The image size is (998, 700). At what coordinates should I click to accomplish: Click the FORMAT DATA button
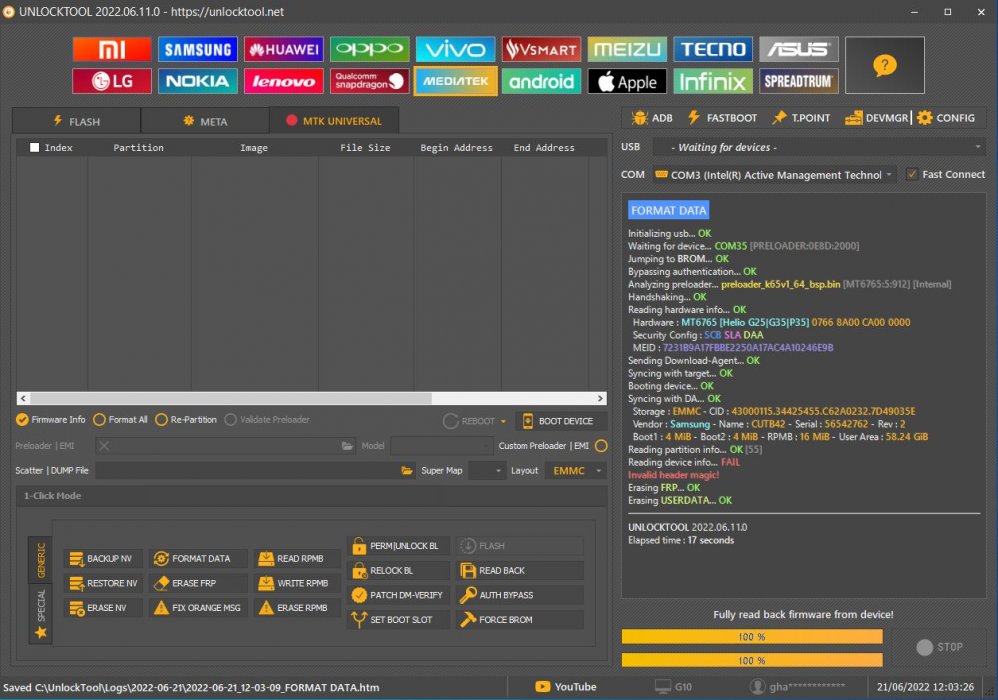click(x=198, y=558)
